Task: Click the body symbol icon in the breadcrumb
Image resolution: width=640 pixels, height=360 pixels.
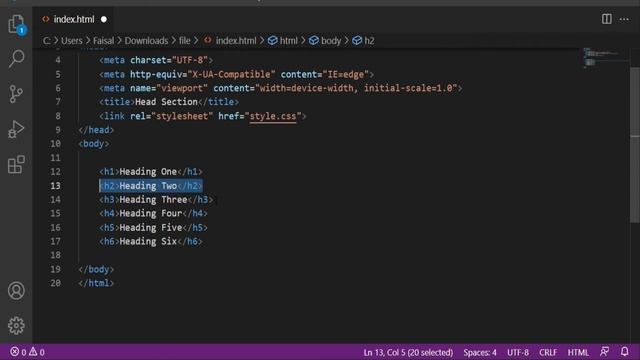Action: point(313,40)
